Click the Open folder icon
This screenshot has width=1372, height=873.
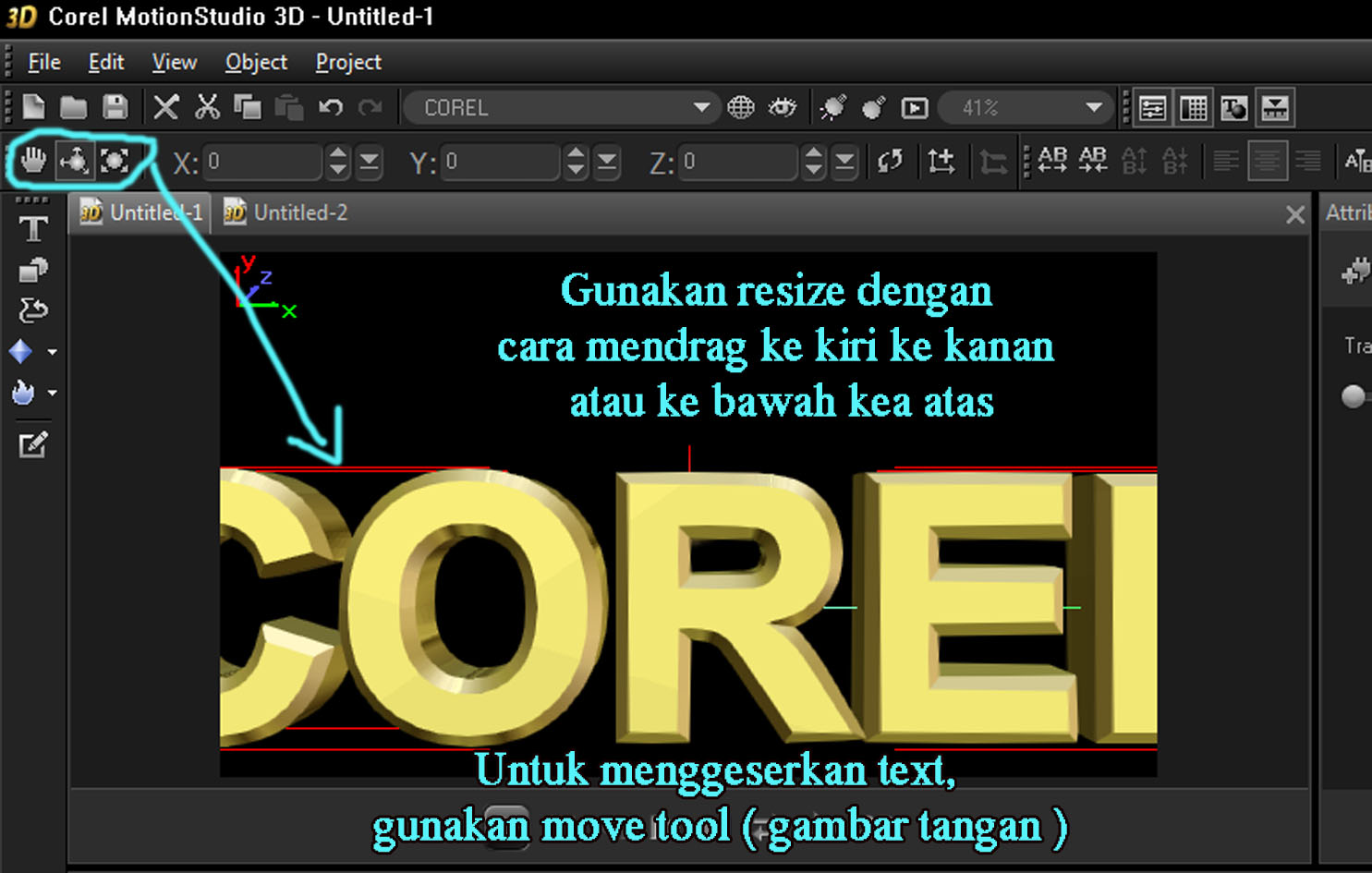pos(74,108)
